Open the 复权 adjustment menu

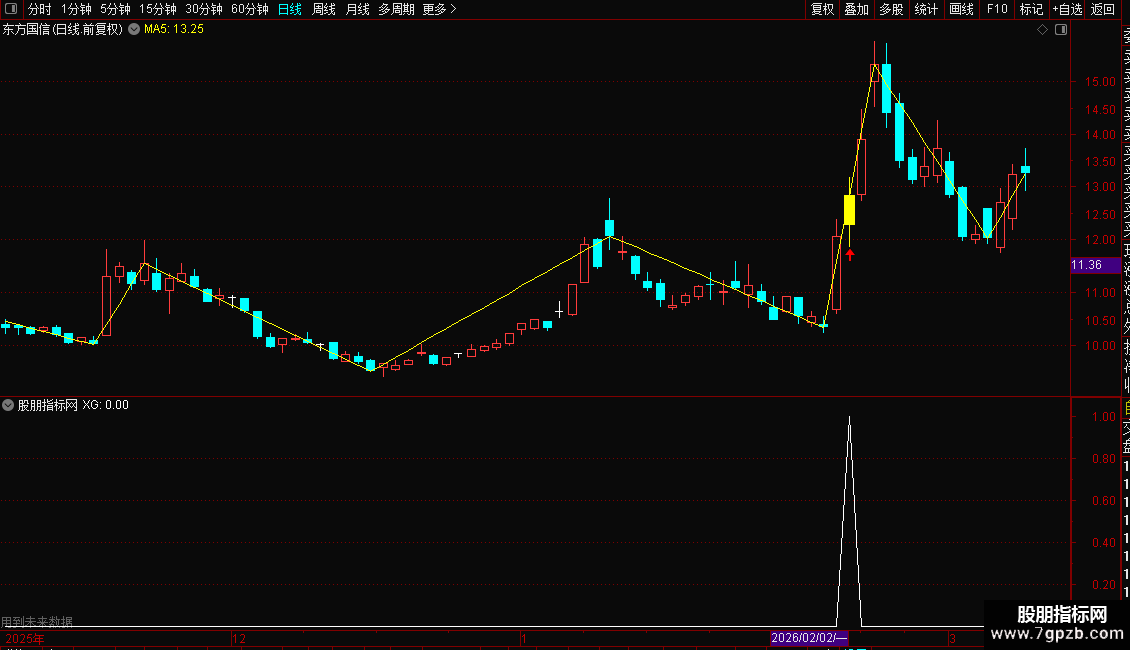822,9
